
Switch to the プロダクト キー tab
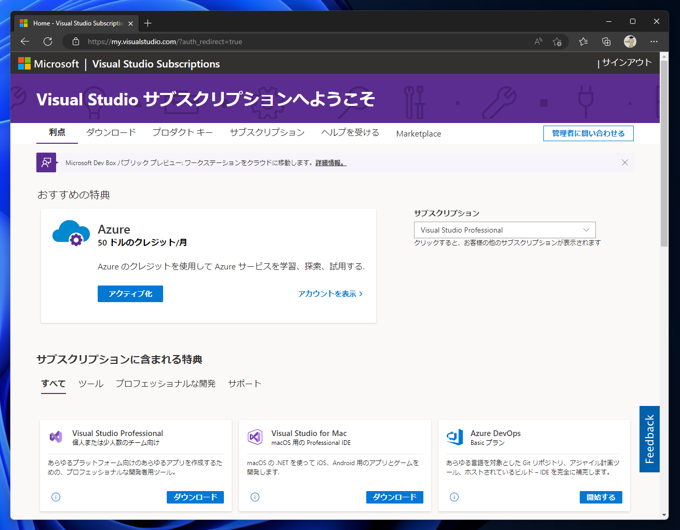pyautogui.click(x=183, y=133)
